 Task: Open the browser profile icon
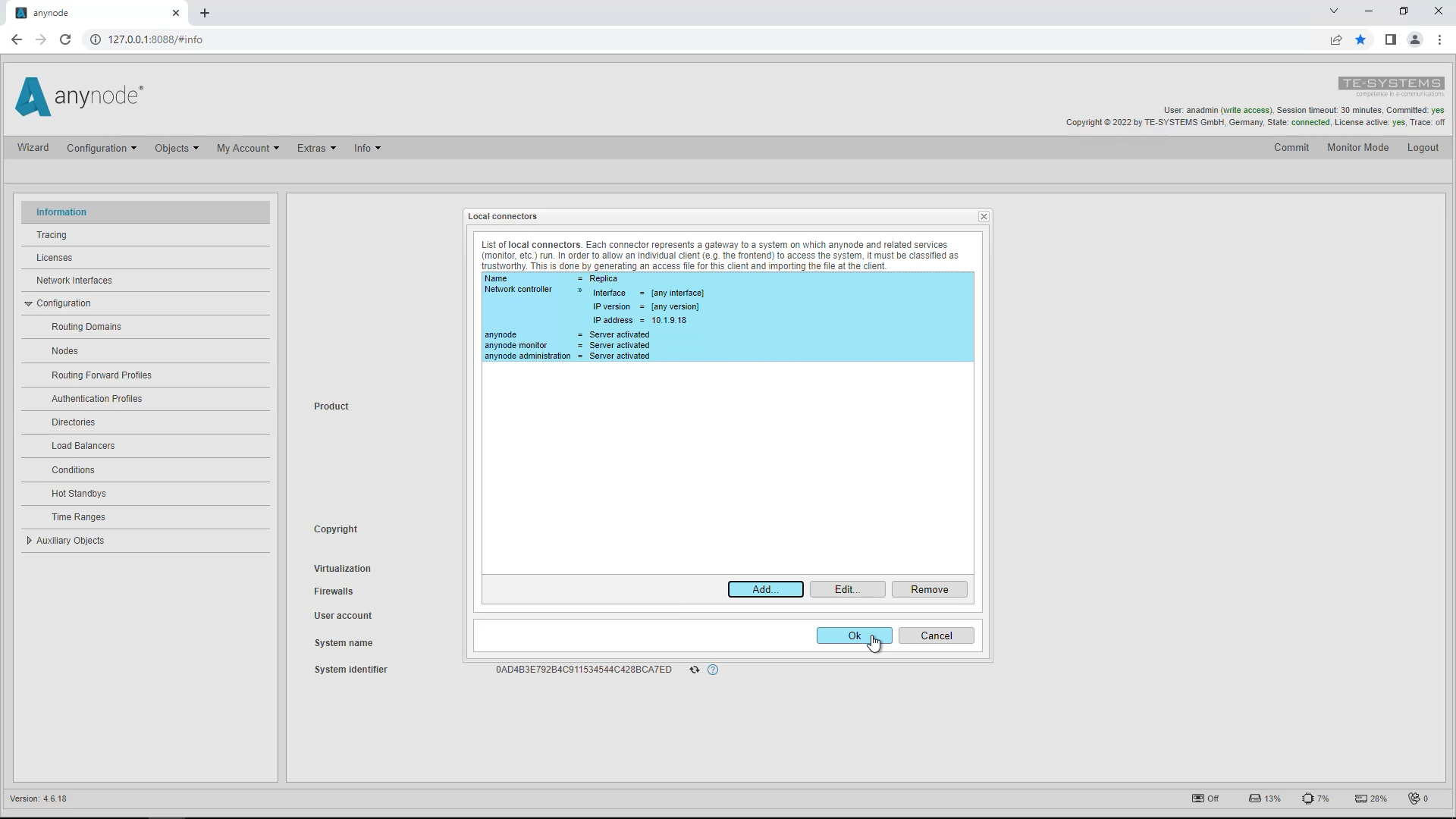[x=1414, y=39]
